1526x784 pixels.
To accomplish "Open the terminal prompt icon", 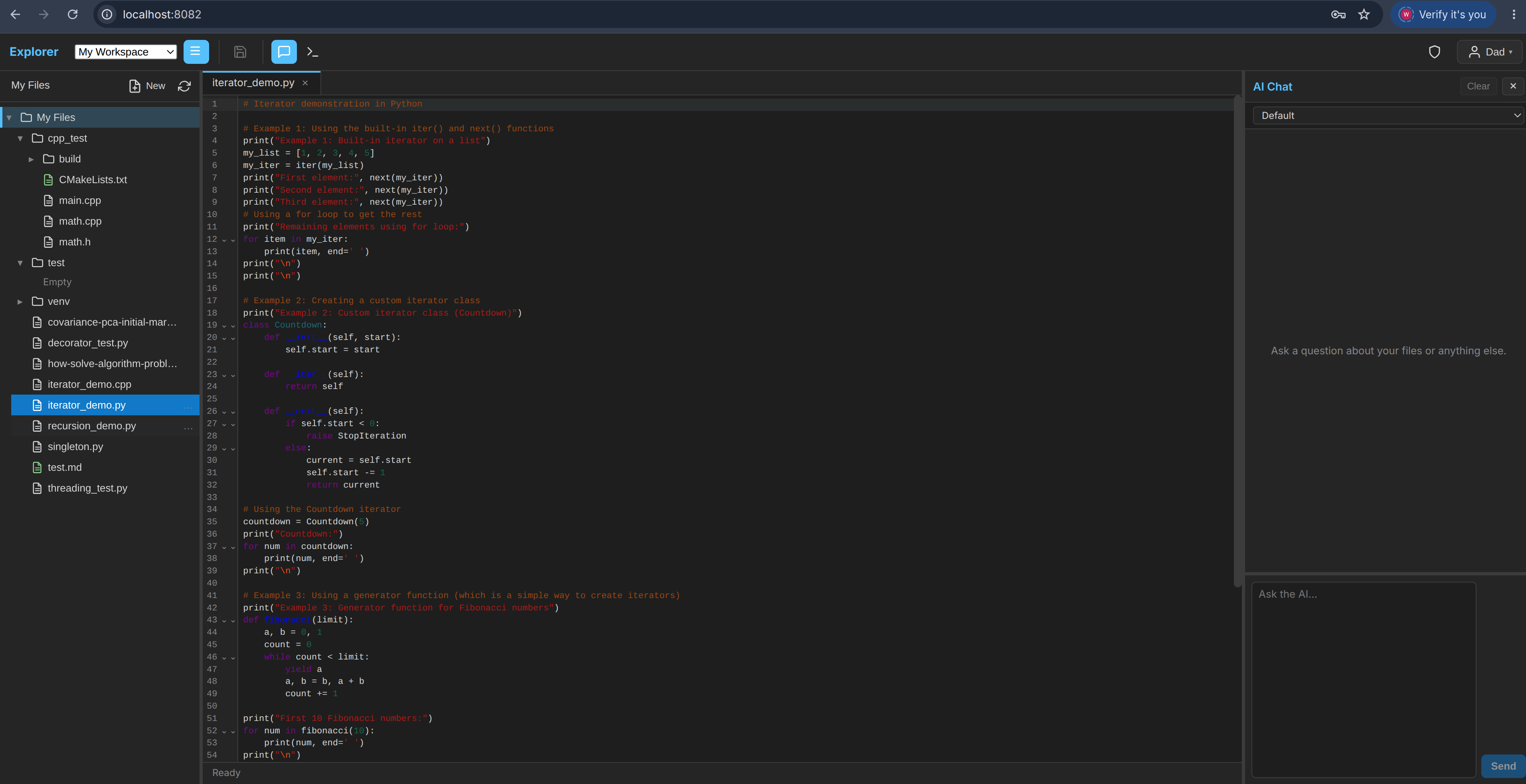I will (313, 51).
